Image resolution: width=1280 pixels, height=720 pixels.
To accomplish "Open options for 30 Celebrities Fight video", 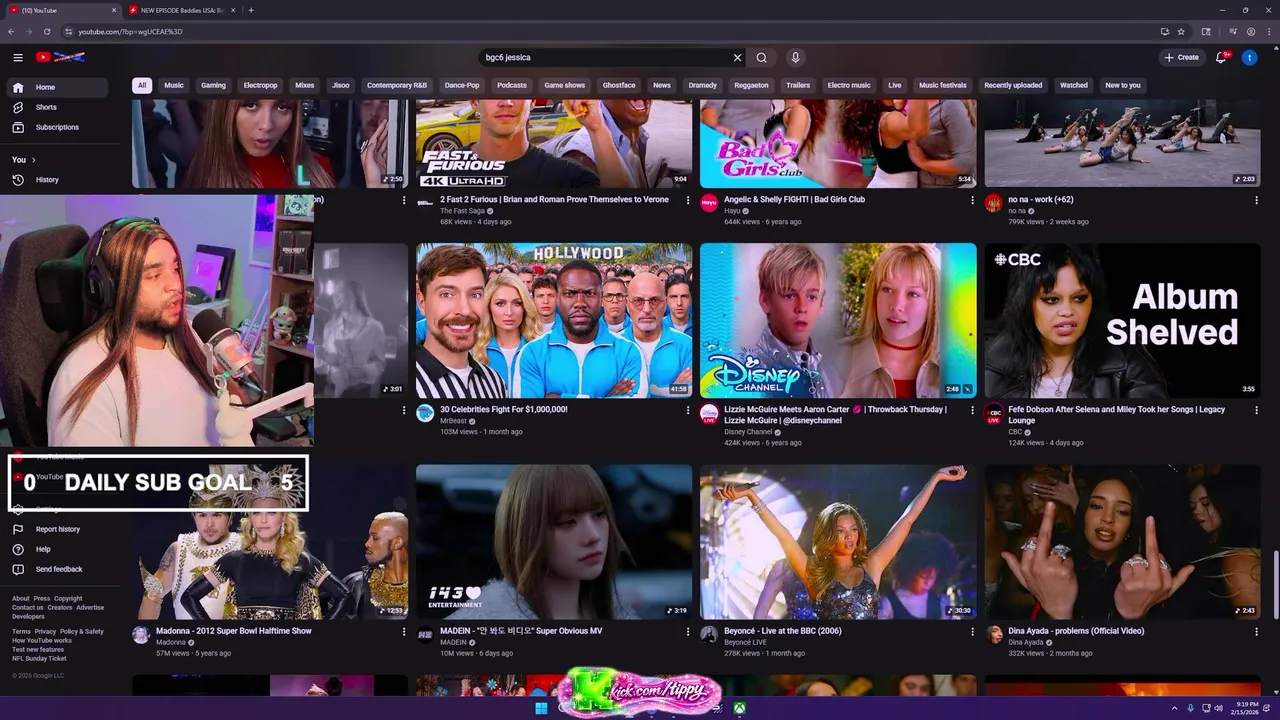I will [688, 410].
